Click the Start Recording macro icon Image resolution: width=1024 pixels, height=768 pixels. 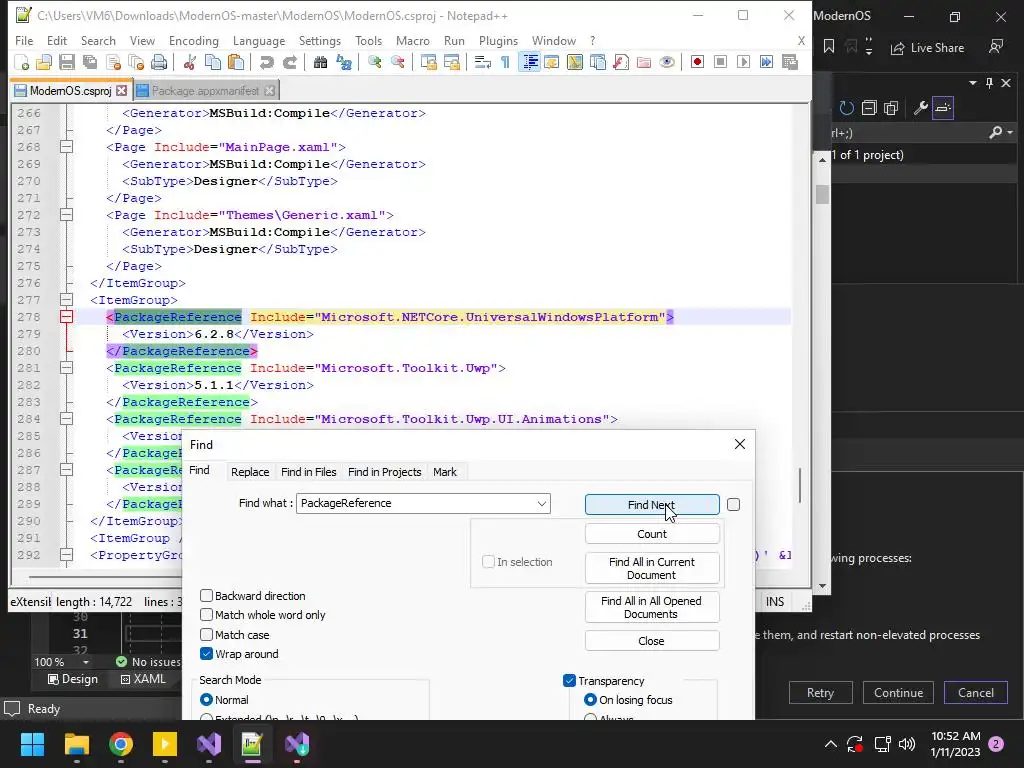pos(697,63)
